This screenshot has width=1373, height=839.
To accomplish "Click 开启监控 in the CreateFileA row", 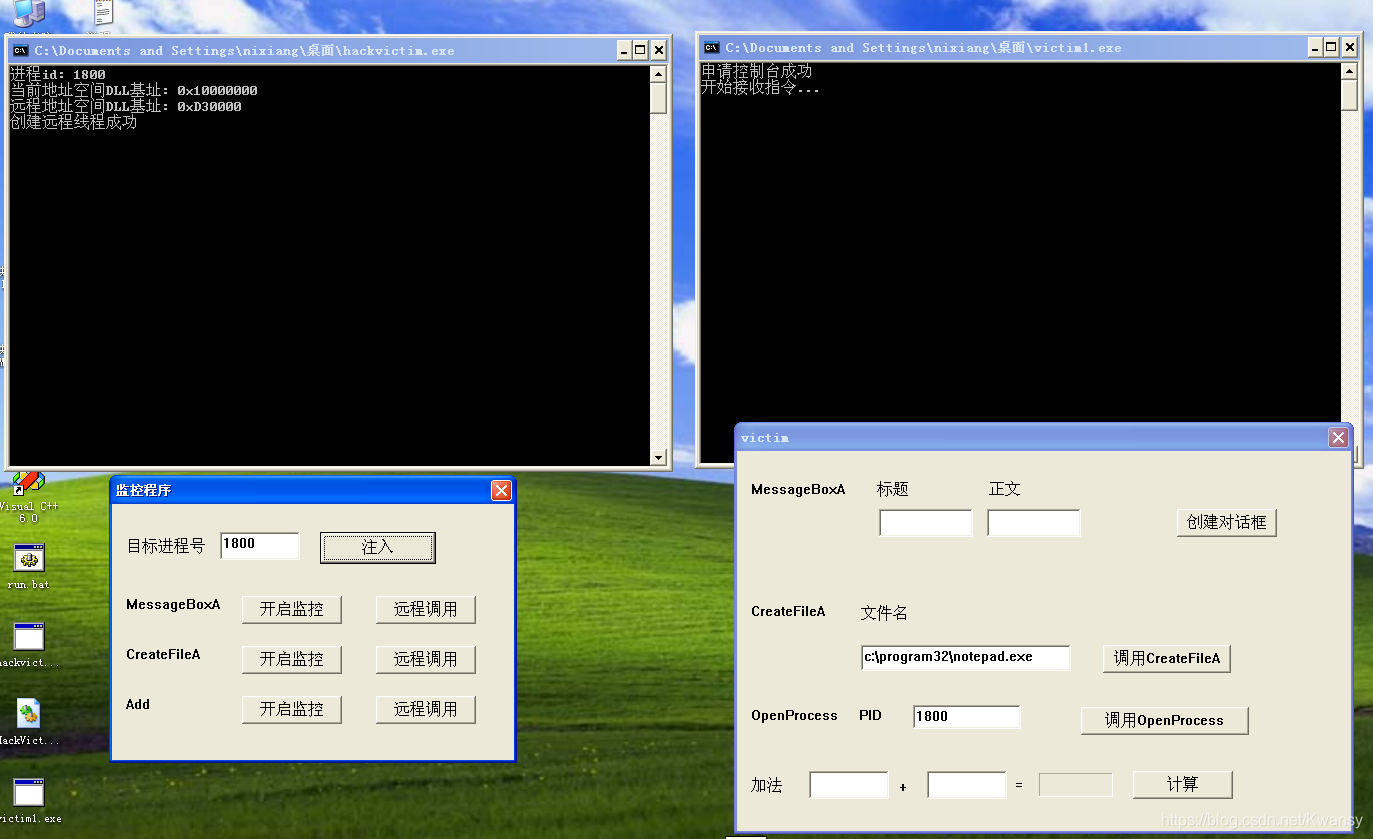I will [291, 659].
